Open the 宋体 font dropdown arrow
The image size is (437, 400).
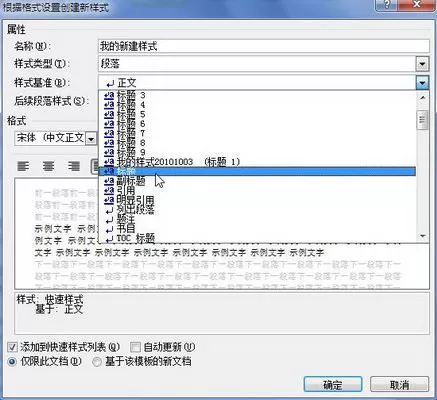[x=91, y=138]
